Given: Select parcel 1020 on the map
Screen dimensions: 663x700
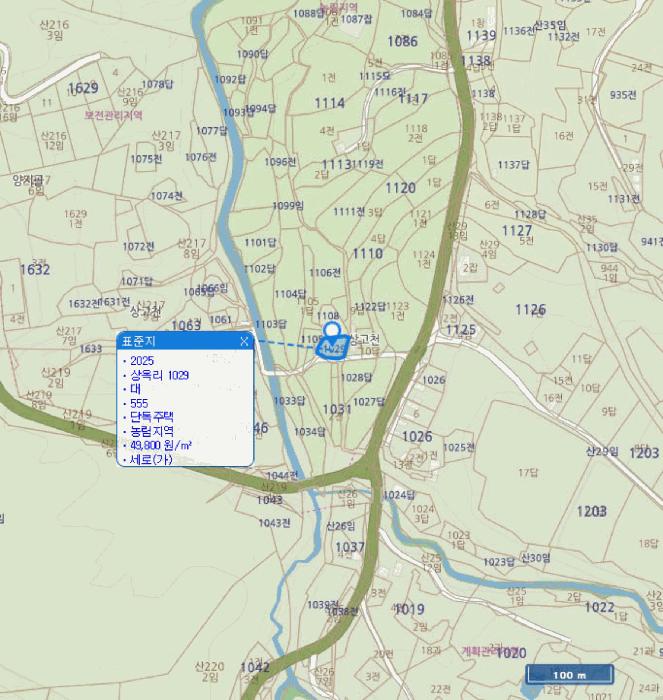Looking at the screenshot, I should [511, 654].
